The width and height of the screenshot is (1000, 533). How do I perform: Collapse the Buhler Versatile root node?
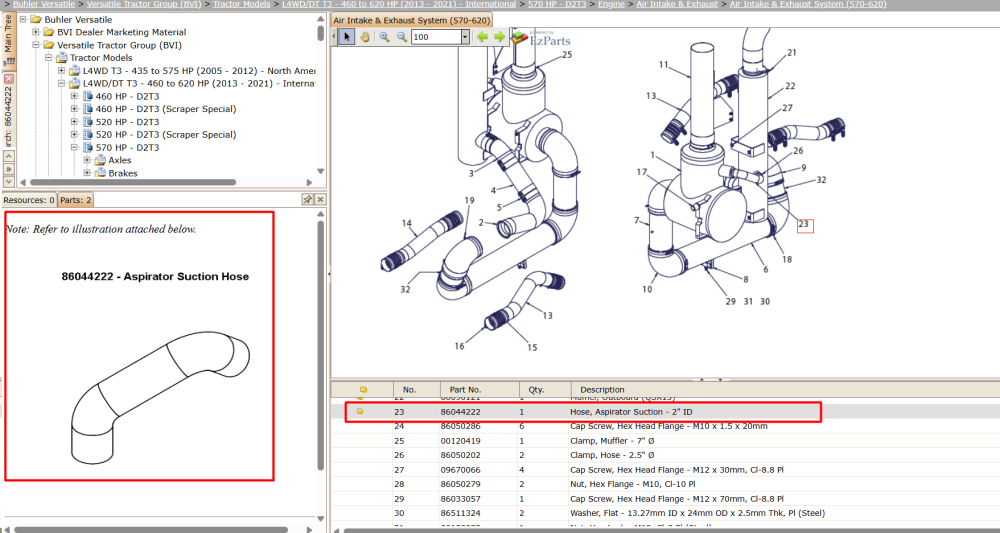click(23, 20)
